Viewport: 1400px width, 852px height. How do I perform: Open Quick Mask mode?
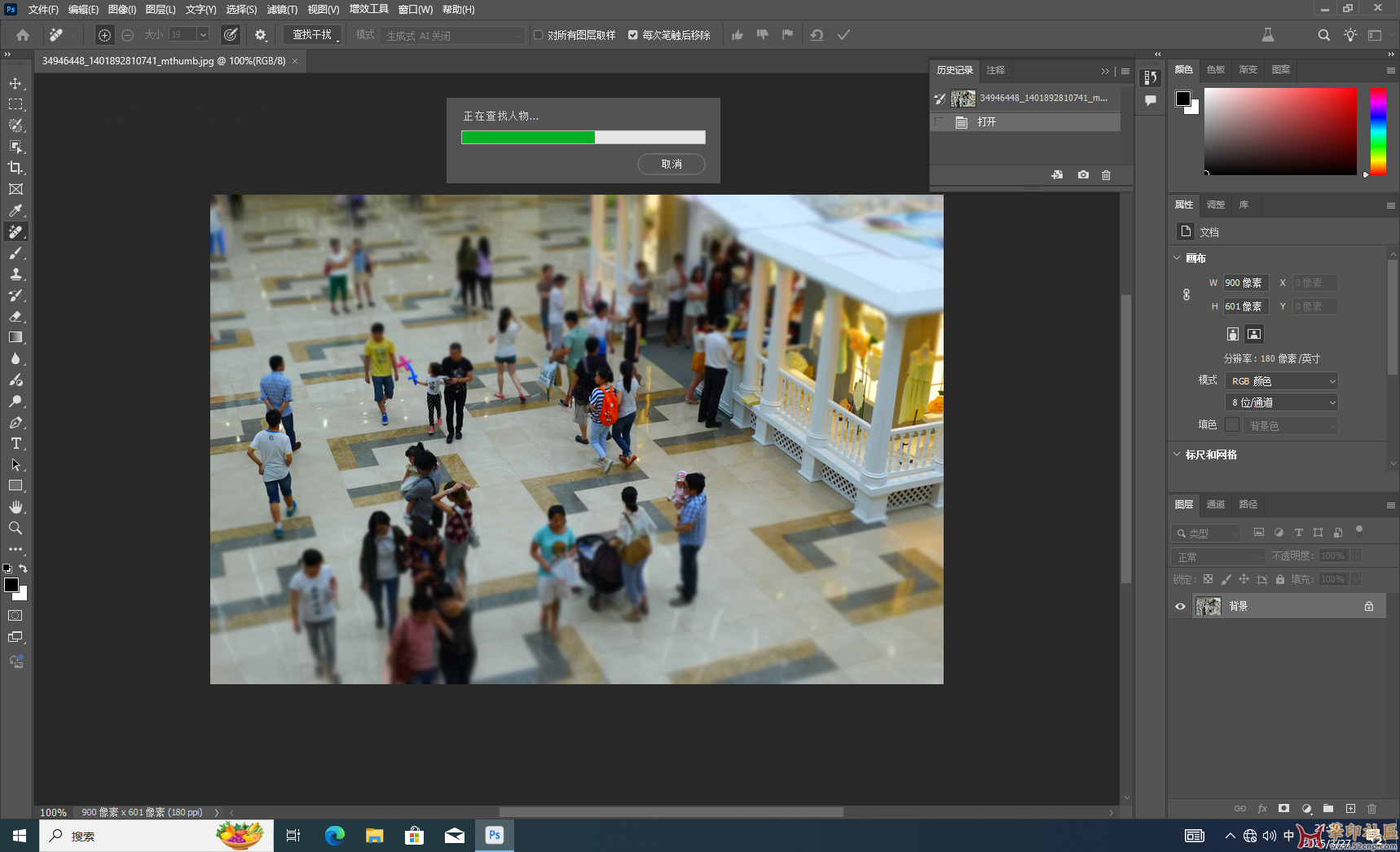point(15,616)
